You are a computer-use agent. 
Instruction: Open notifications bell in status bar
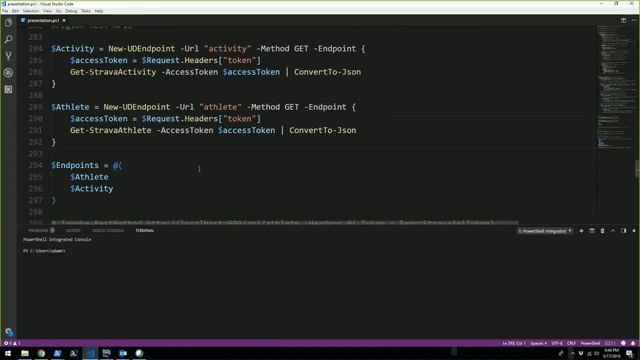point(633,343)
